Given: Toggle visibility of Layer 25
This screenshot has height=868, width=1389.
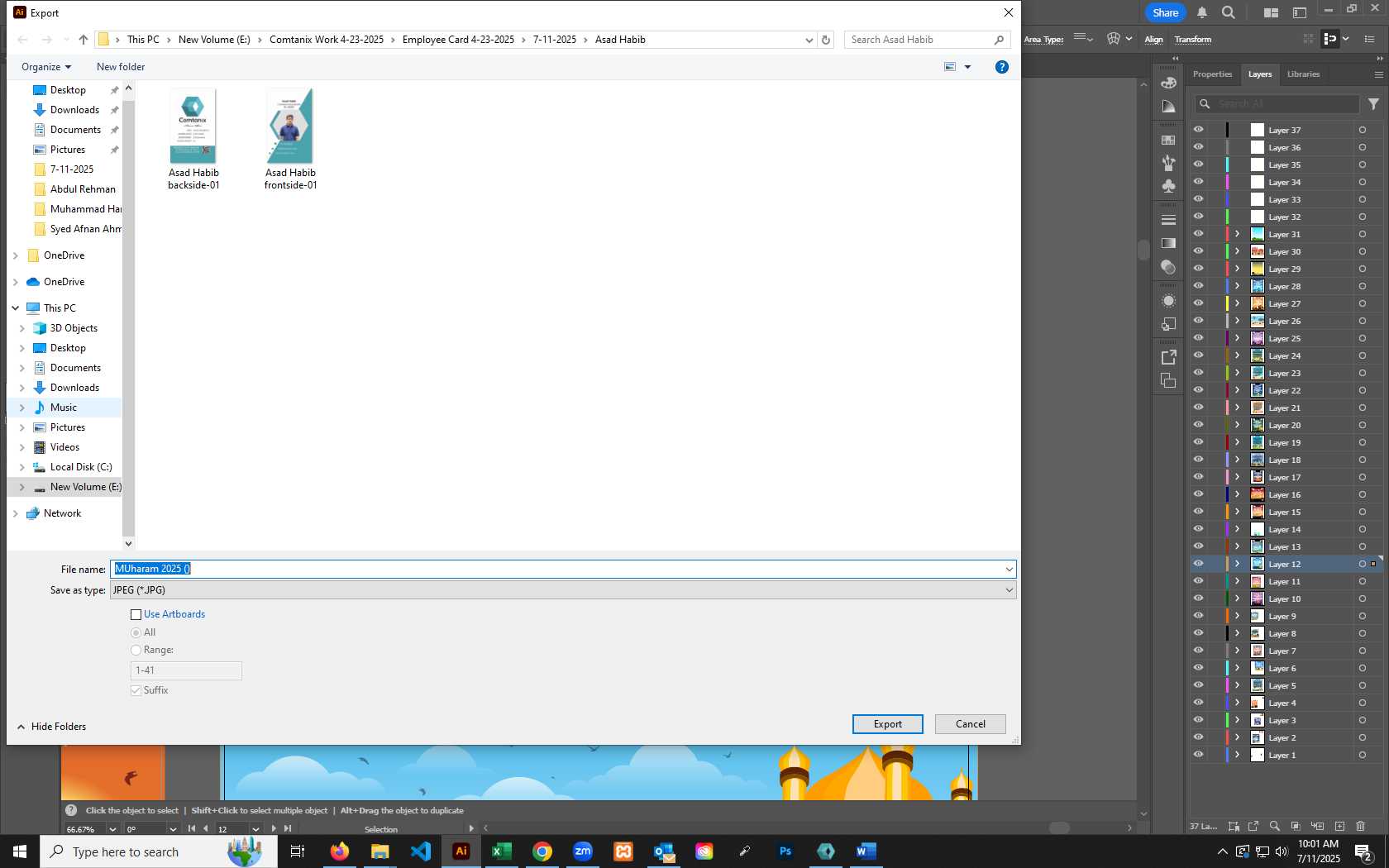Looking at the screenshot, I should click(x=1198, y=338).
